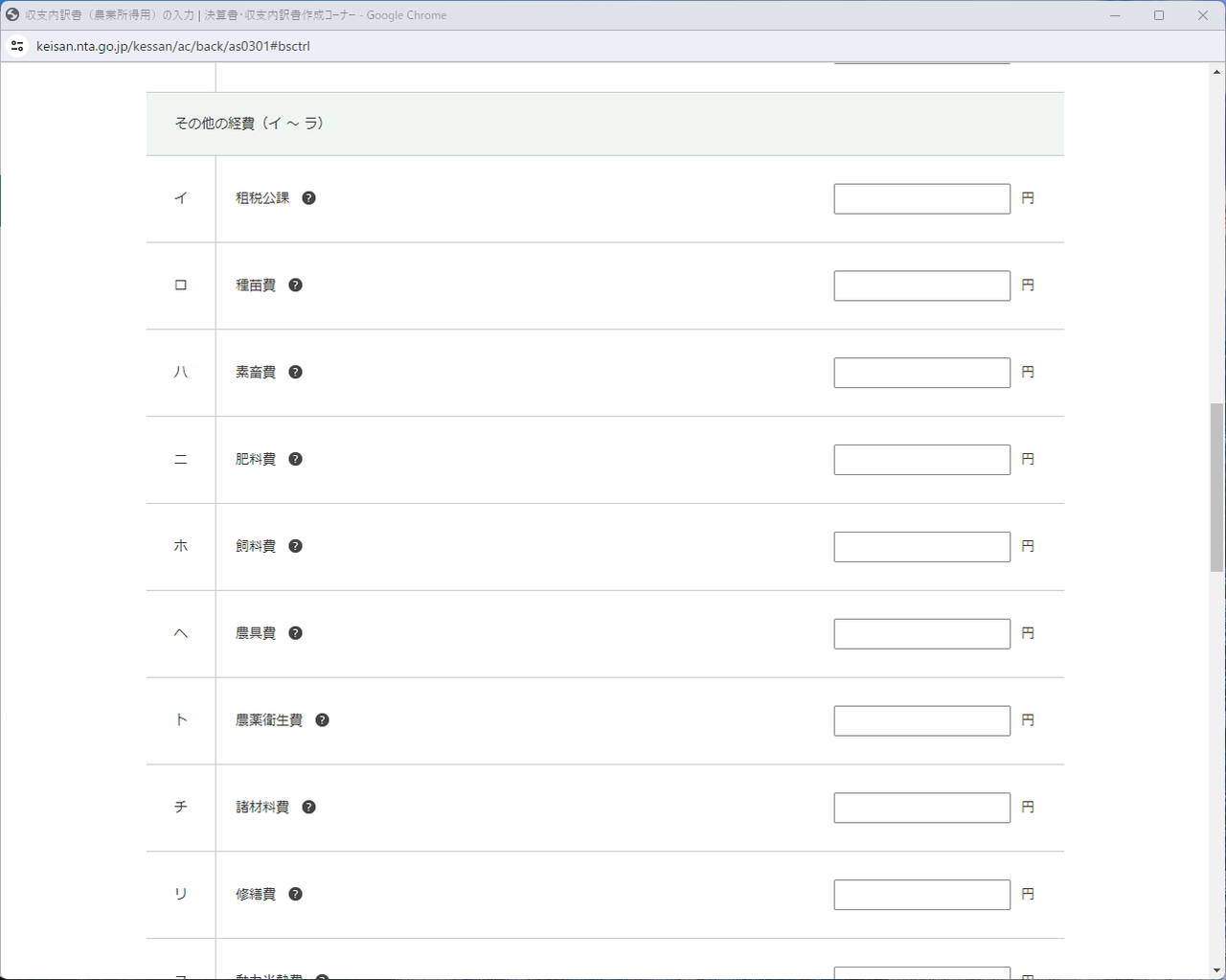This screenshot has width=1226, height=980.
Task: Open 農薬衛生費 help icon
Action: [x=322, y=720]
